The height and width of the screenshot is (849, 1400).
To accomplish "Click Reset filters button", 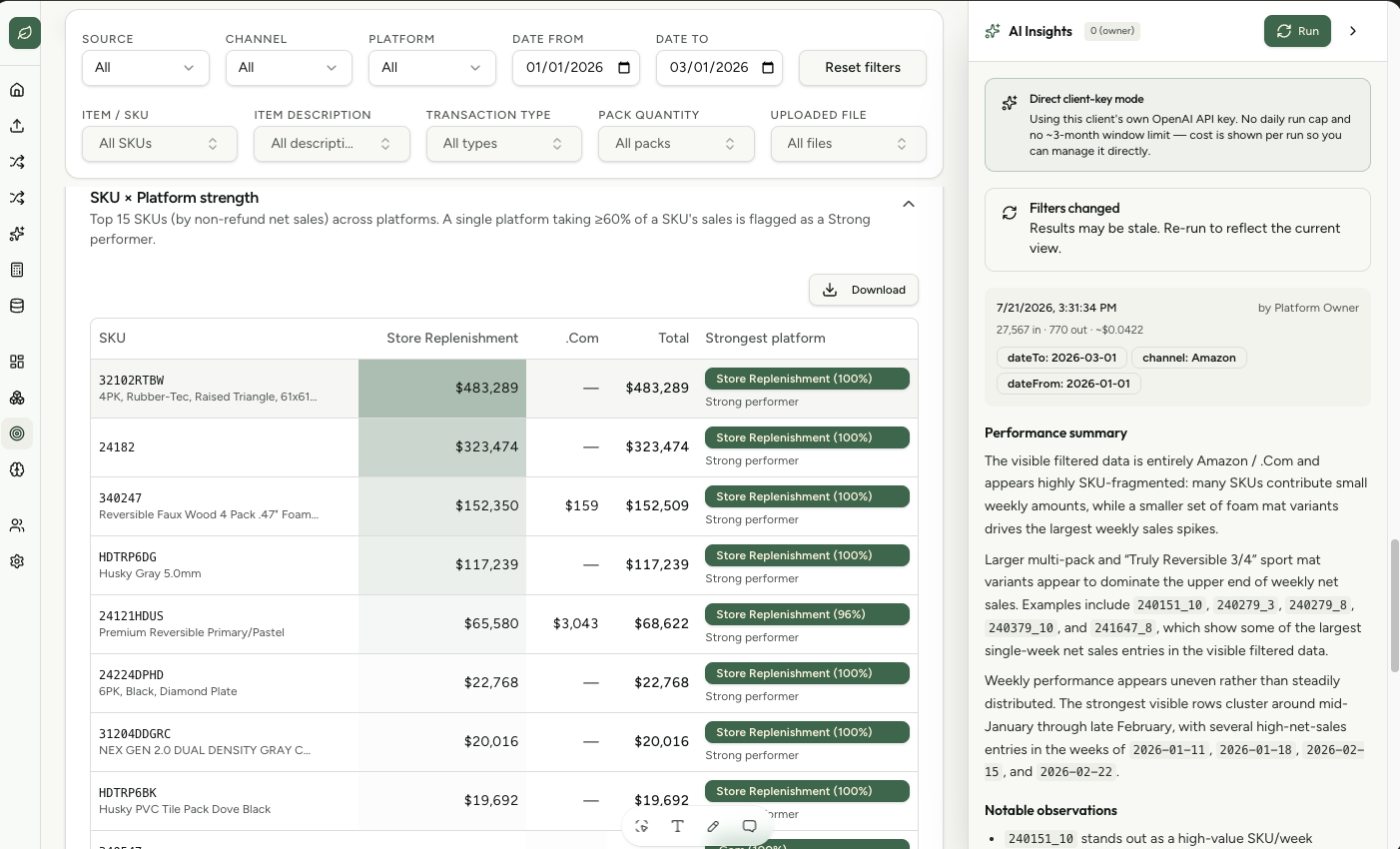I will [863, 68].
